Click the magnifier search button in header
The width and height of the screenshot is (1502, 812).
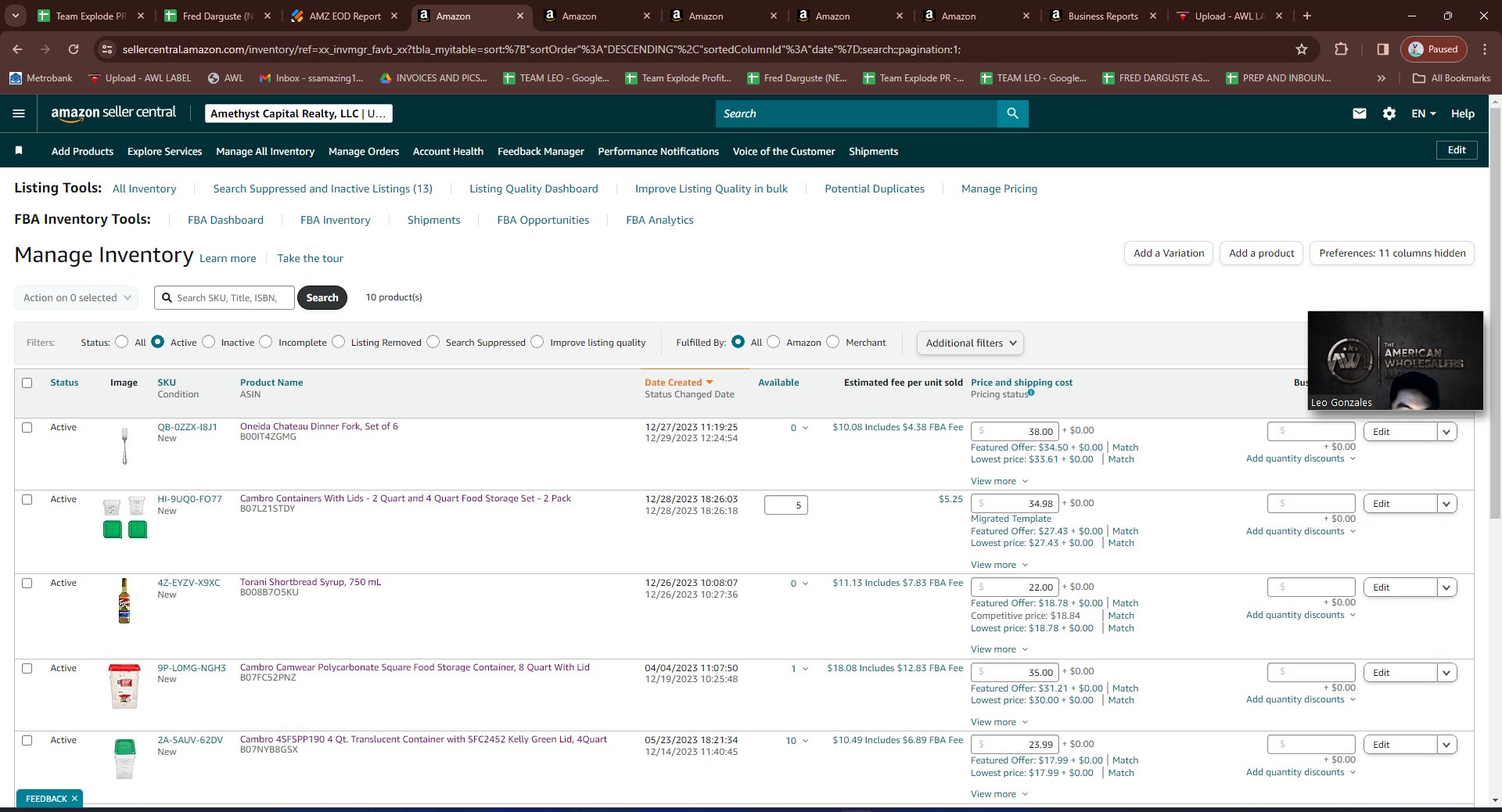coord(1012,113)
